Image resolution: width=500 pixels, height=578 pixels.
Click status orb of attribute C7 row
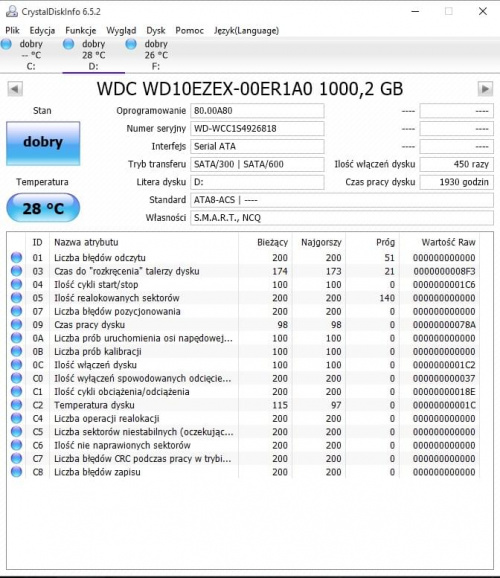pos(16,459)
